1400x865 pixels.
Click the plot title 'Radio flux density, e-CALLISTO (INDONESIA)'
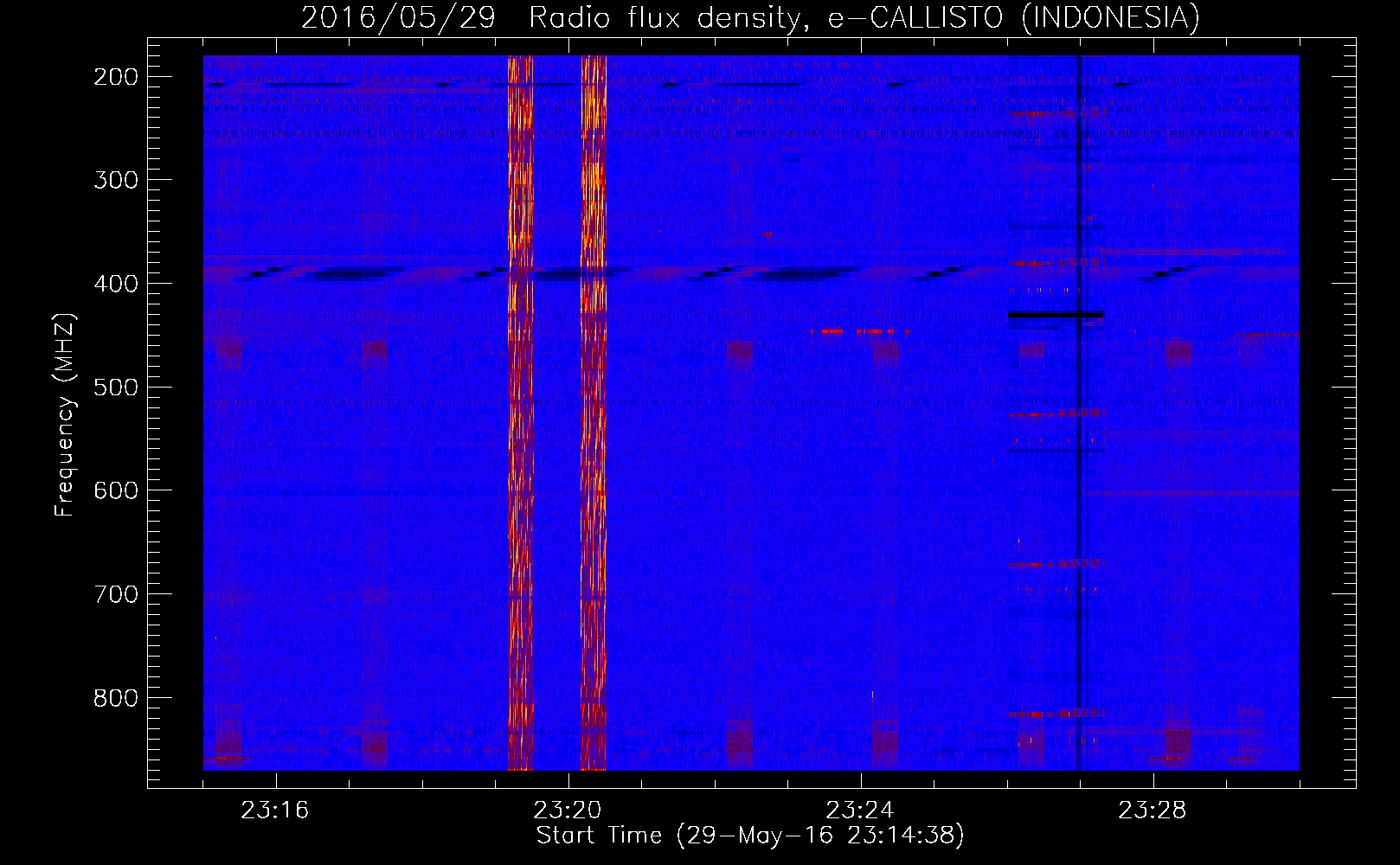click(x=864, y=18)
